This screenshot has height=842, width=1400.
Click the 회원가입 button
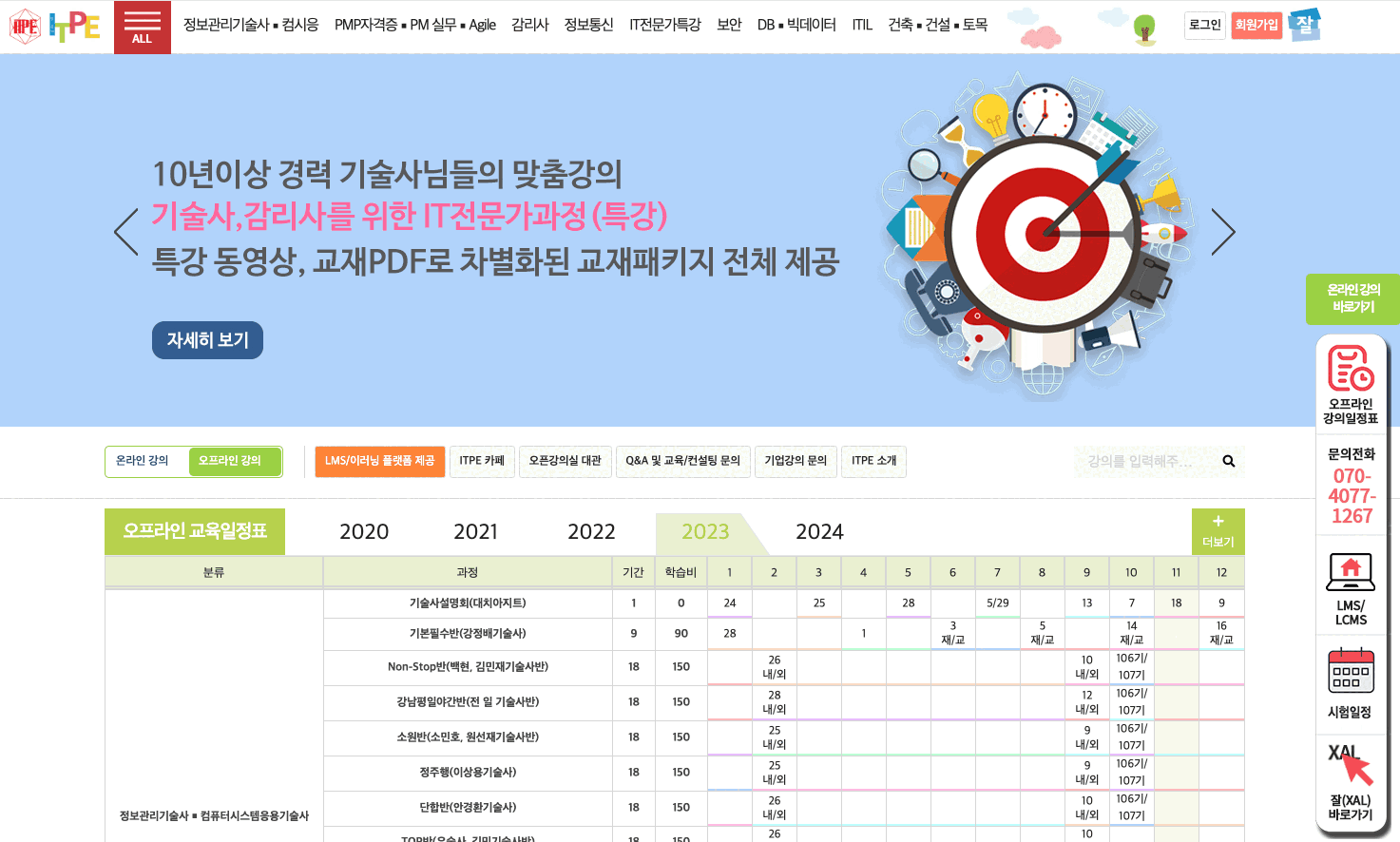[1256, 25]
